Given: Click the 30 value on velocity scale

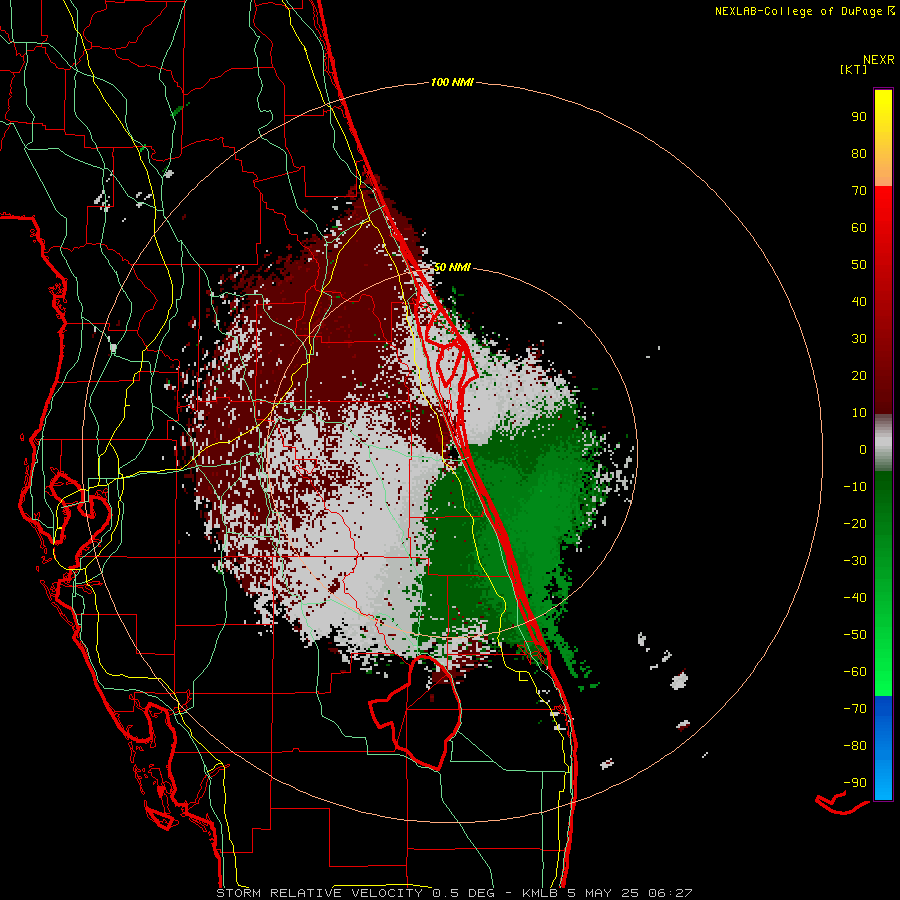Looking at the screenshot, I should (x=859, y=339).
